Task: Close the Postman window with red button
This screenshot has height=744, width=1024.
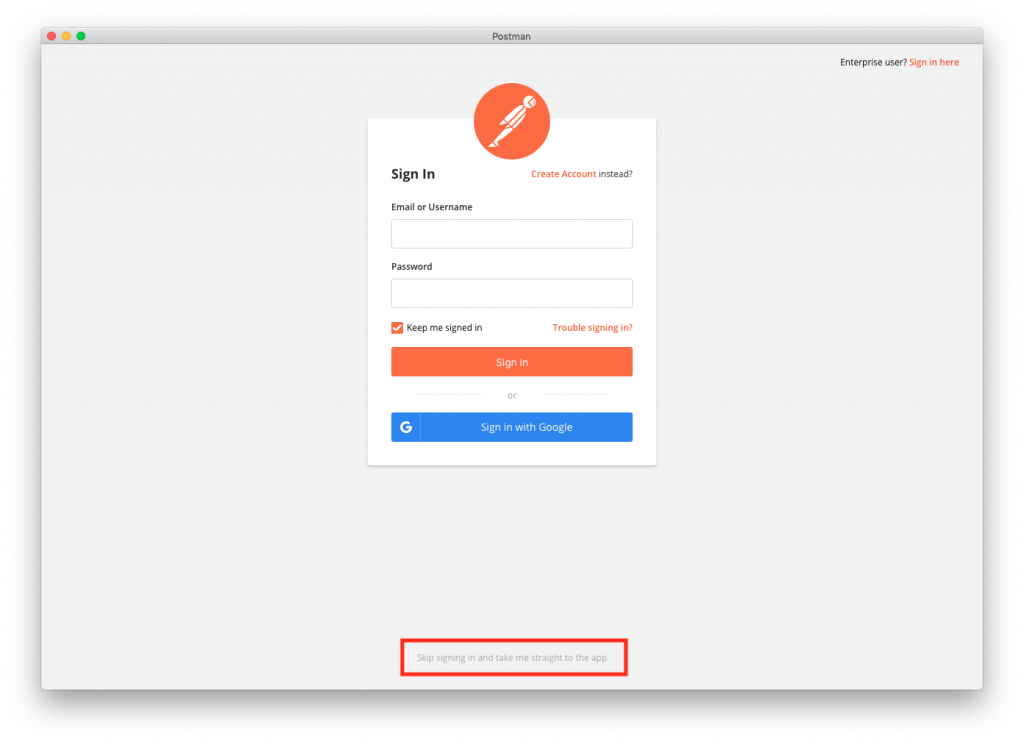Action: (x=52, y=36)
